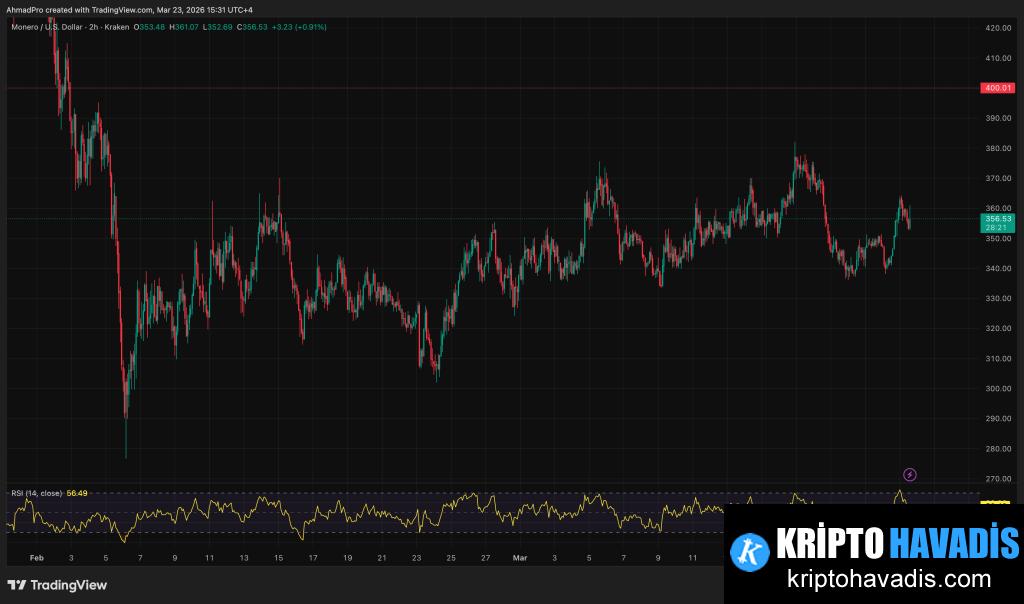
Task: Click the red 400.01 price label
Action: [998, 88]
